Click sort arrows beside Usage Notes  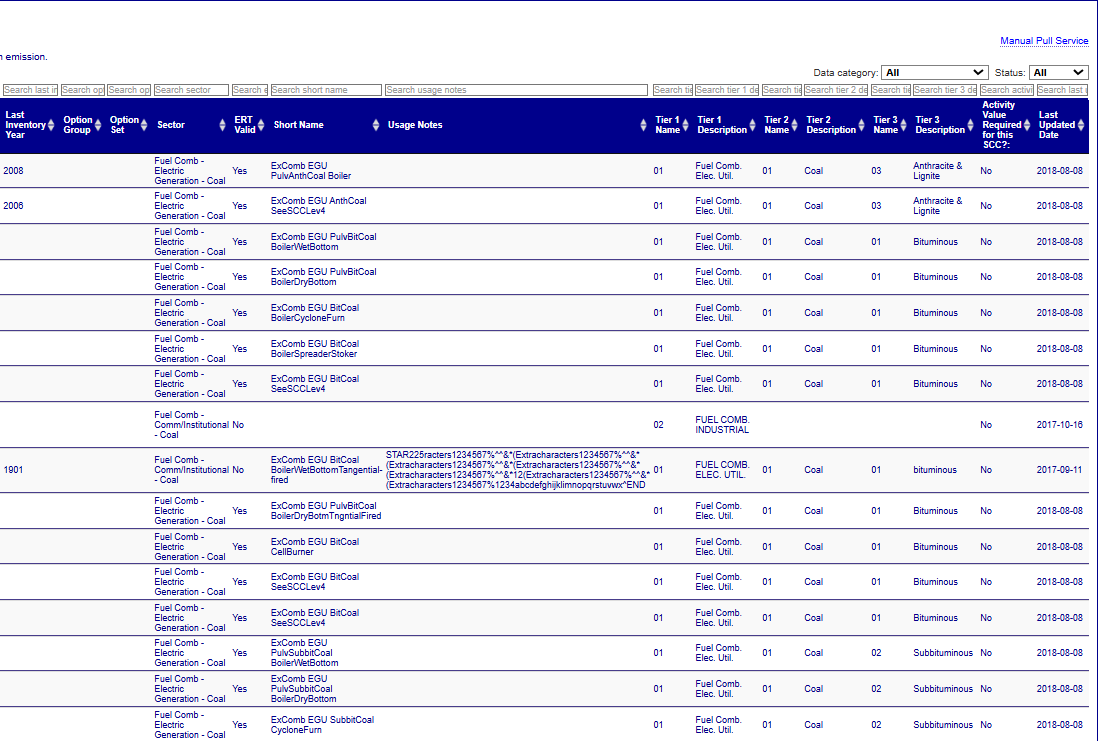[644, 125]
